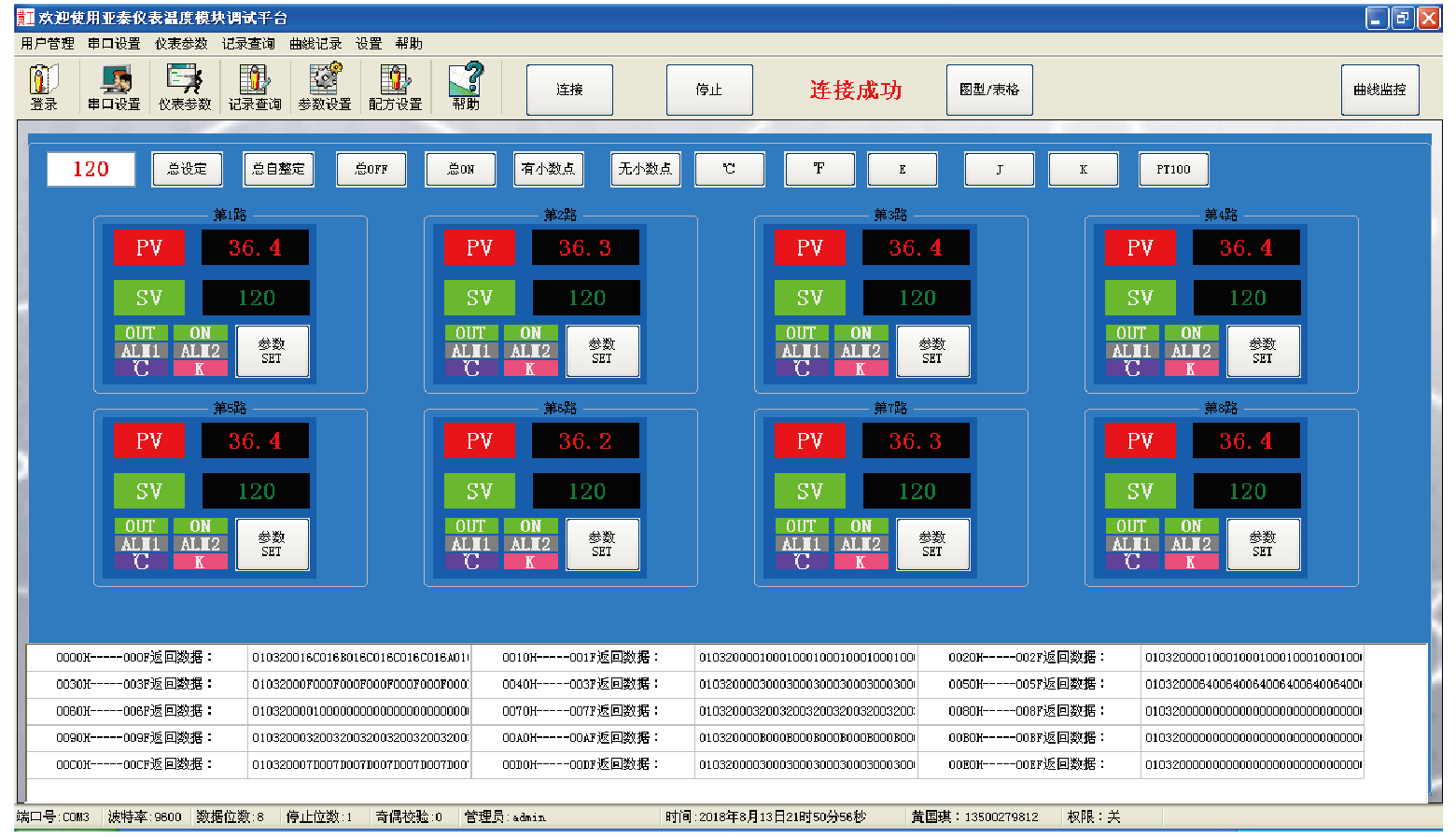Open 仪表参数 instrument parameters toolbar icon

(184, 87)
